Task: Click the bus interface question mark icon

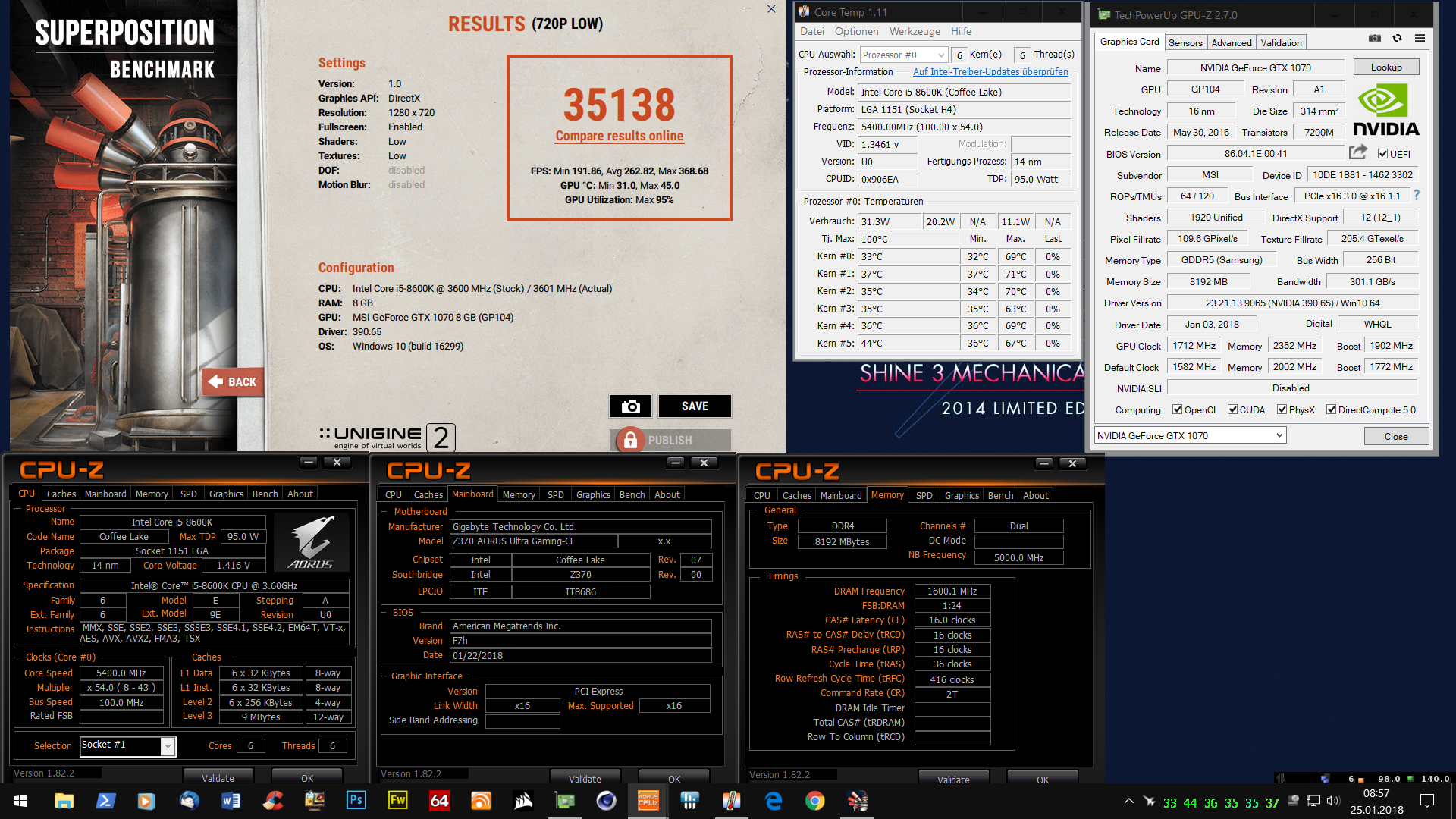Action: point(1416,196)
